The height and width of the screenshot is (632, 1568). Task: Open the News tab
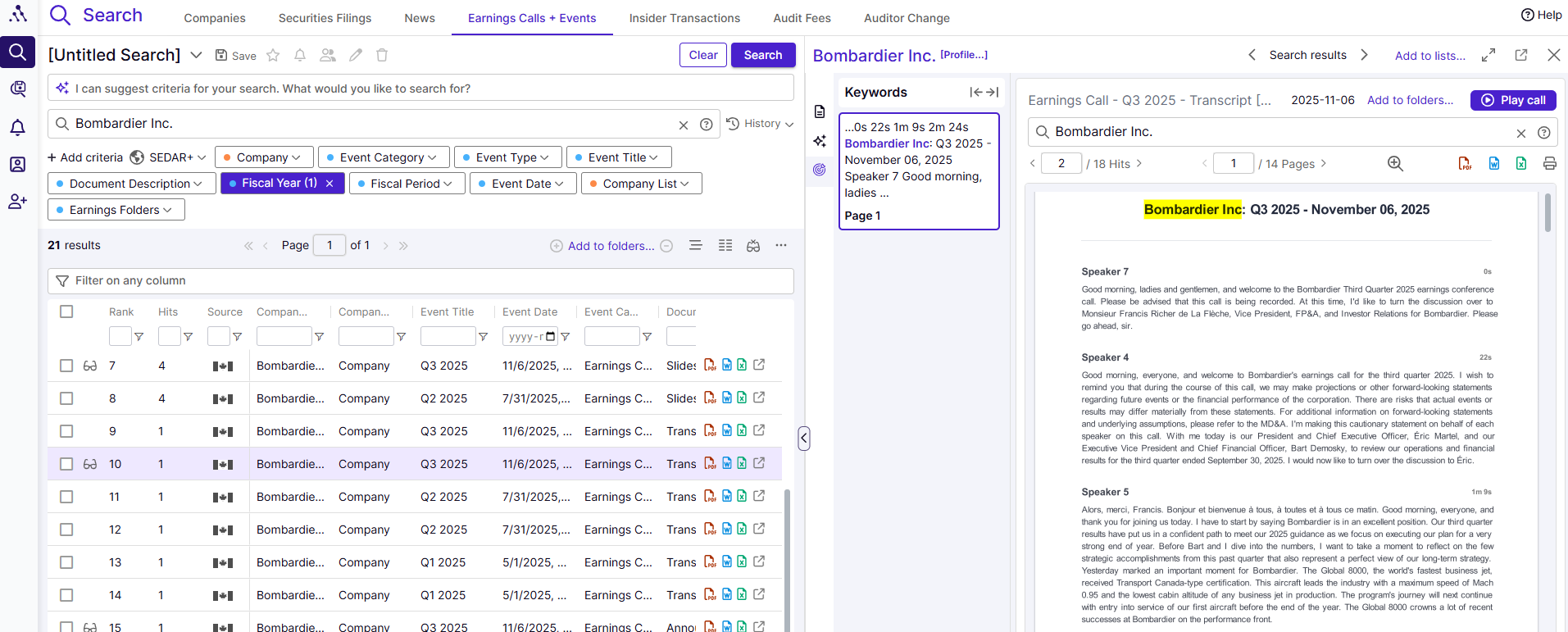coord(420,18)
